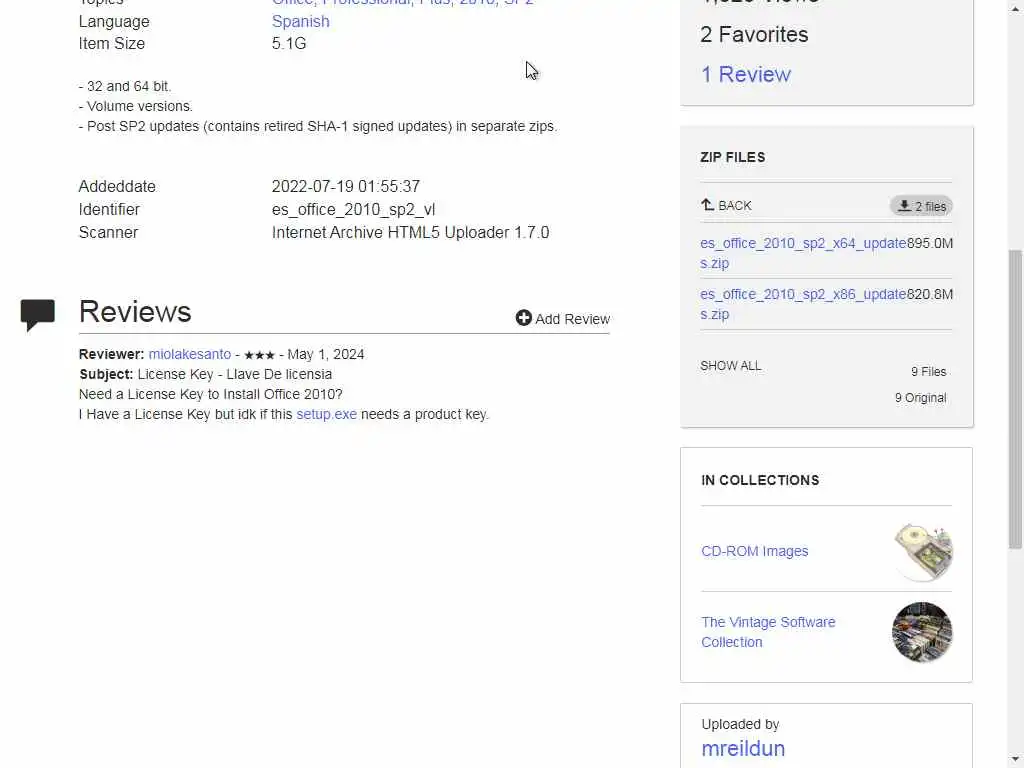
Task: Click the review date May 1, 2024
Action: point(326,354)
